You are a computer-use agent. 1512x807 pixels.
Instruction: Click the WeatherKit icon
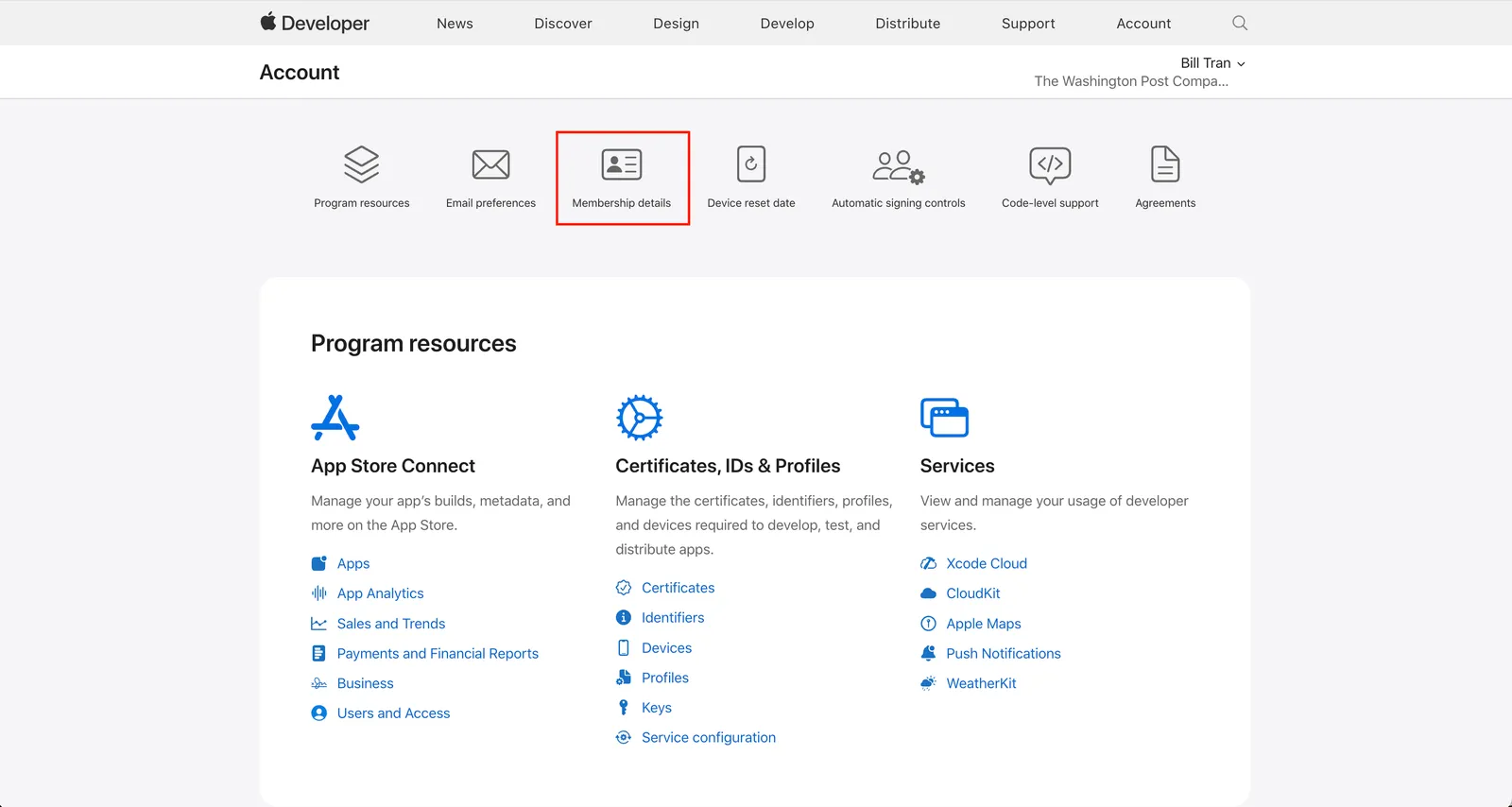[929, 683]
